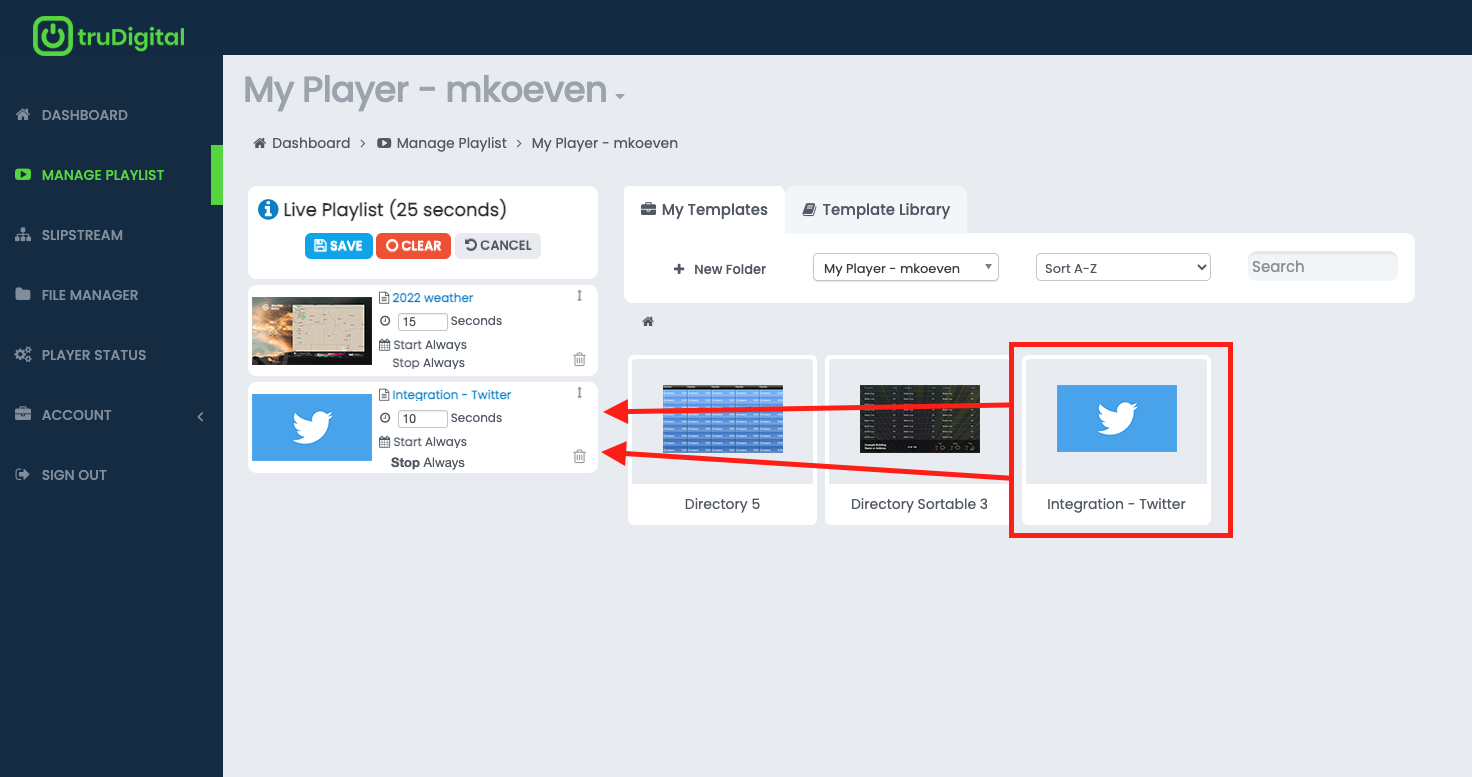Click the 2022 weather thumbnail
Screen dimensions: 1472x777
(312, 330)
